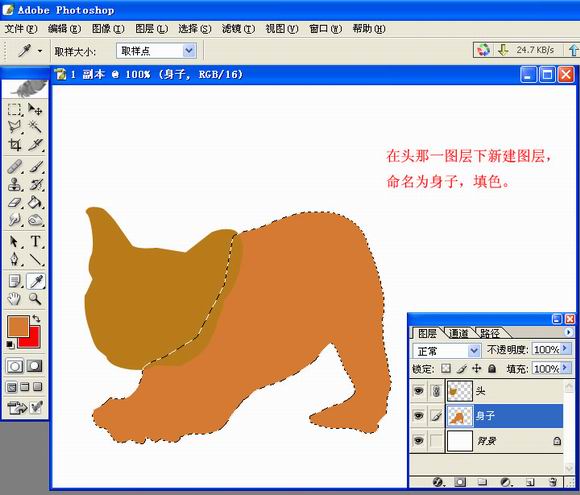Click the trash icon in layers panel
The height and width of the screenshot is (495, 580).
[x=553, y=482]
